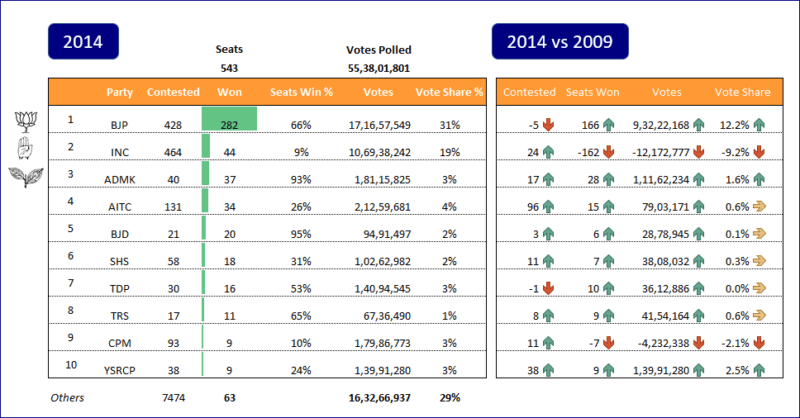Image resolution: width=800 pixels, height=418 pixels.
Task: Select the AITC party name cell
Action: point(119,207)
